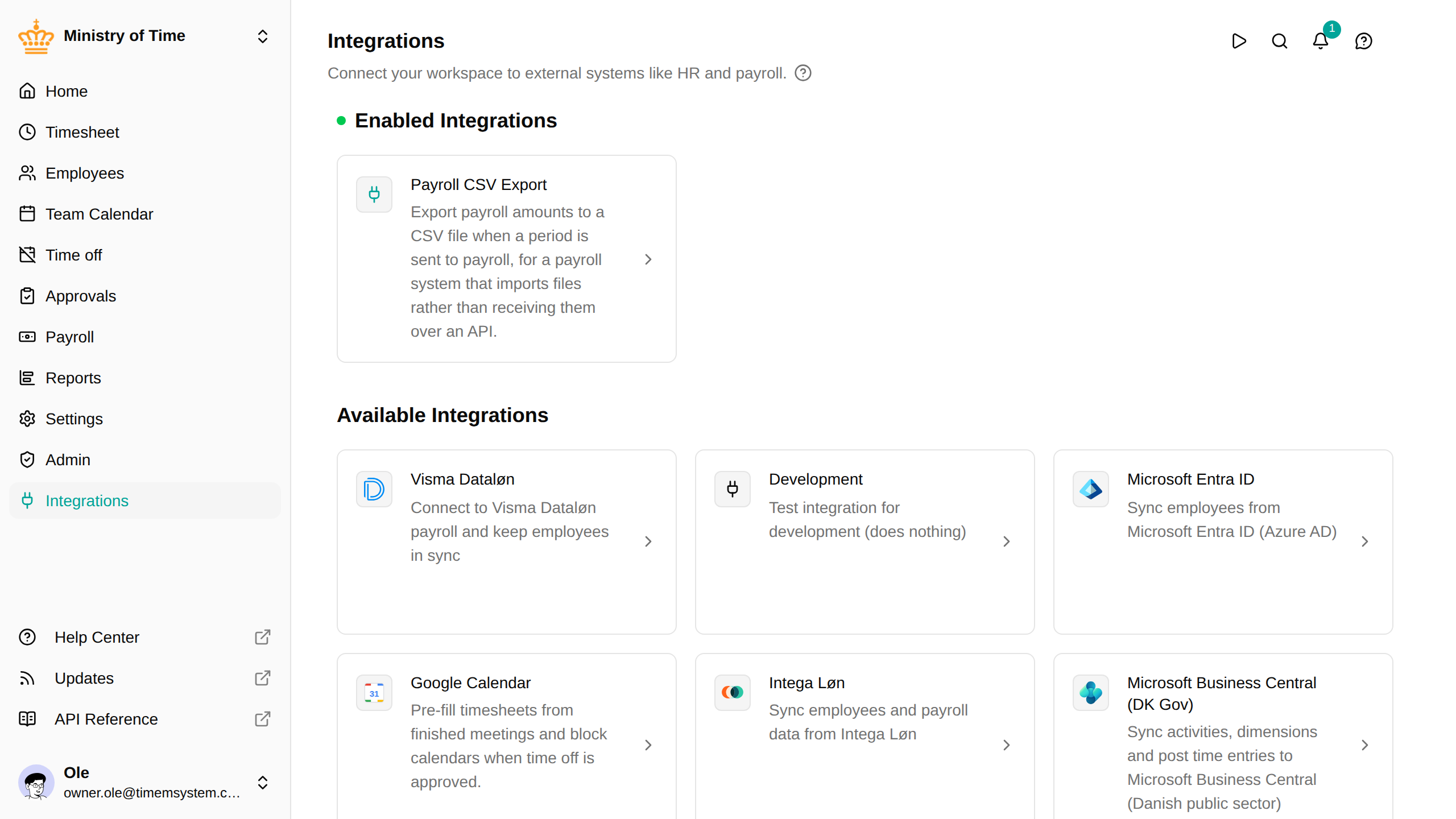Click the help question mark beside the Integrations subtitle
This screenshot has width=1456, height=819.
pyautogui.click(x=803, y=73)
